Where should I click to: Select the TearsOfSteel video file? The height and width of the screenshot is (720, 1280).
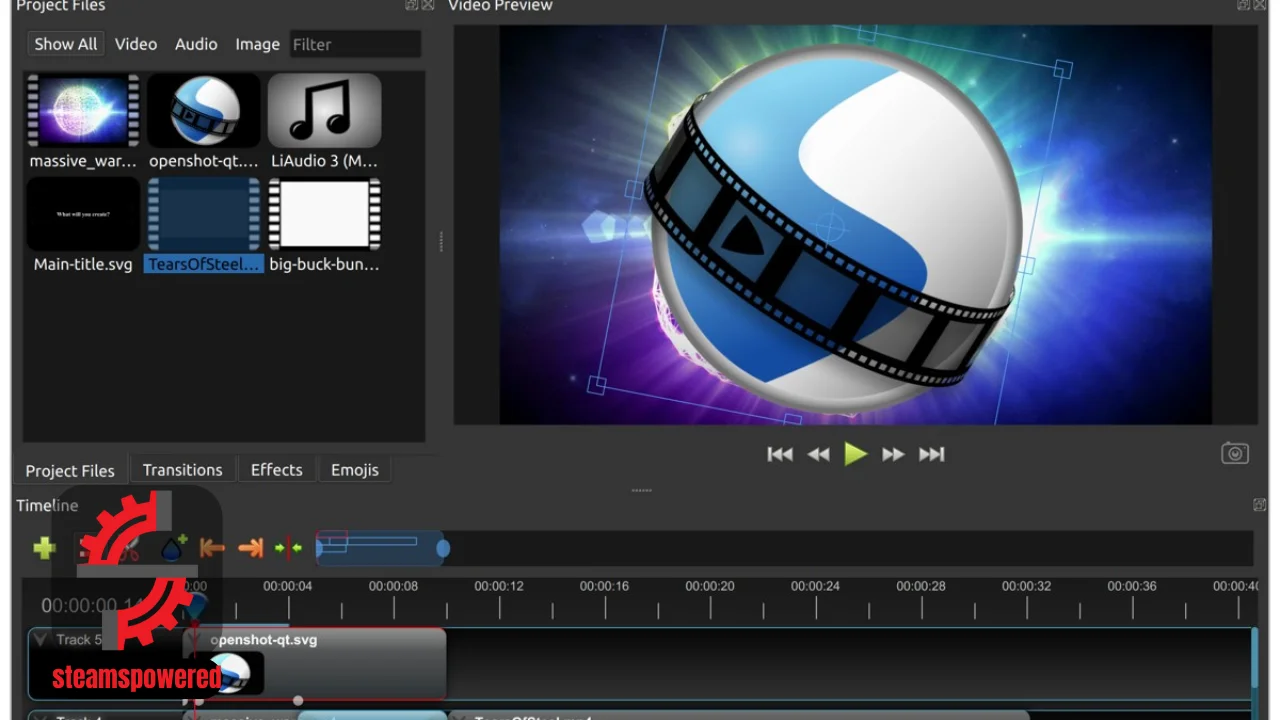(204, 225)
